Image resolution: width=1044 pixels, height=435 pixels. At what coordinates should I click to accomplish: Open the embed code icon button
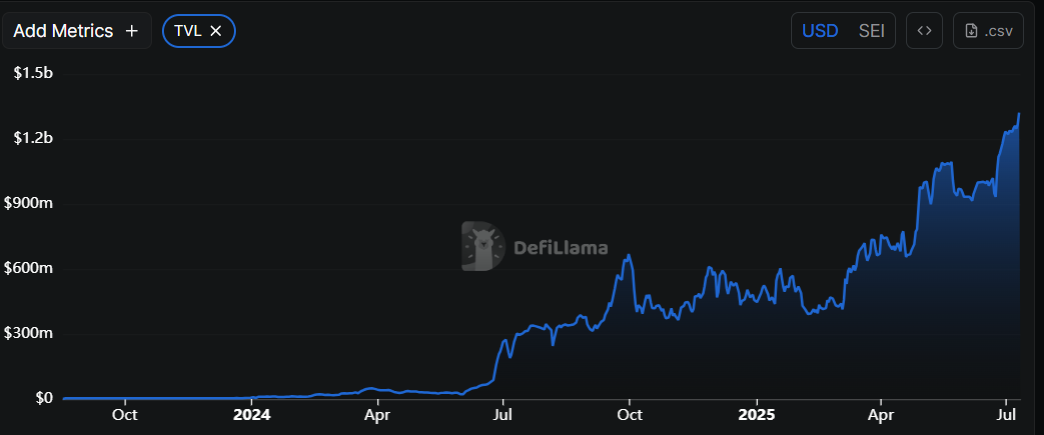(x=924, y=31)
